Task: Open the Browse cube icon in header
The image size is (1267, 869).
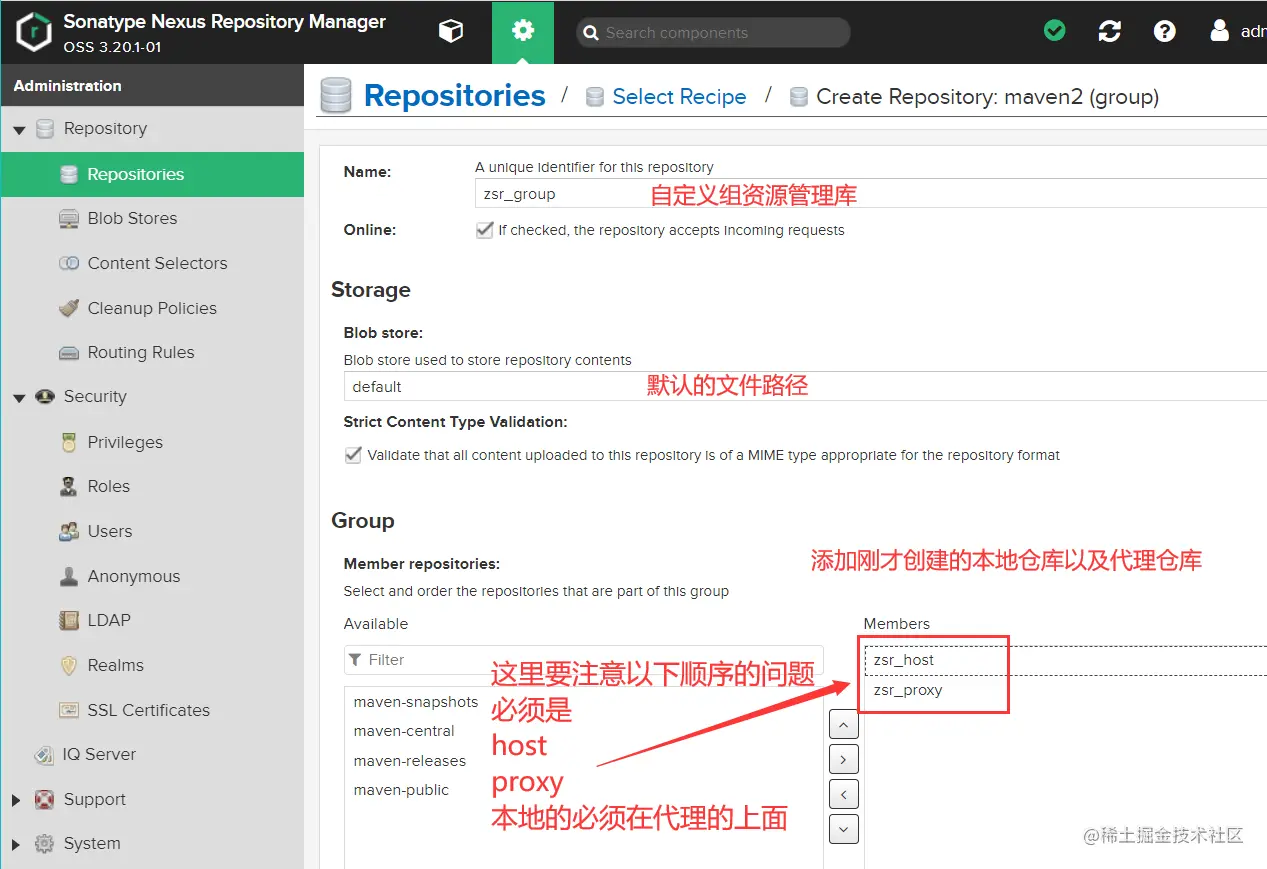Action: (x=451, y=32)
